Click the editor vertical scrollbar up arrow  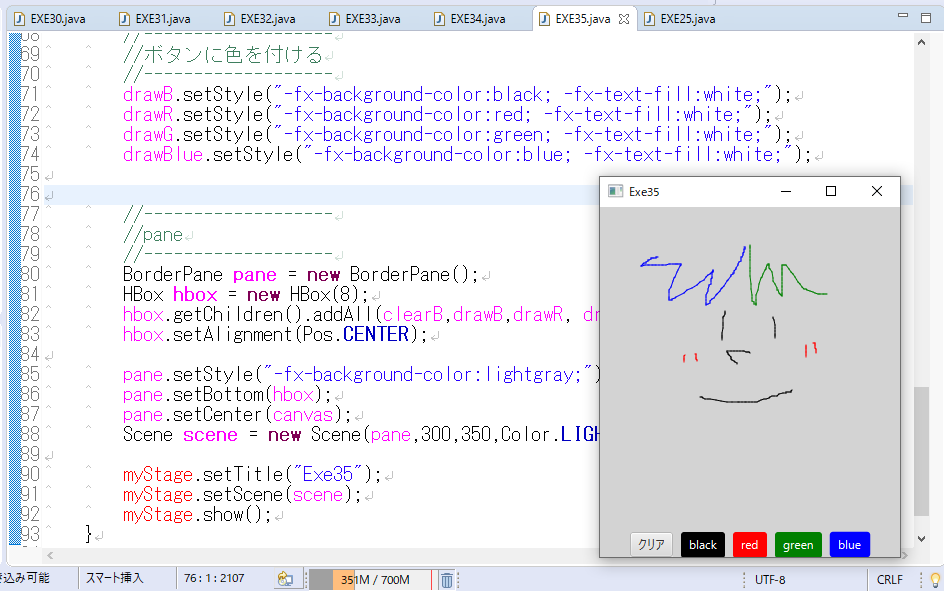click(x=921, y=42)
